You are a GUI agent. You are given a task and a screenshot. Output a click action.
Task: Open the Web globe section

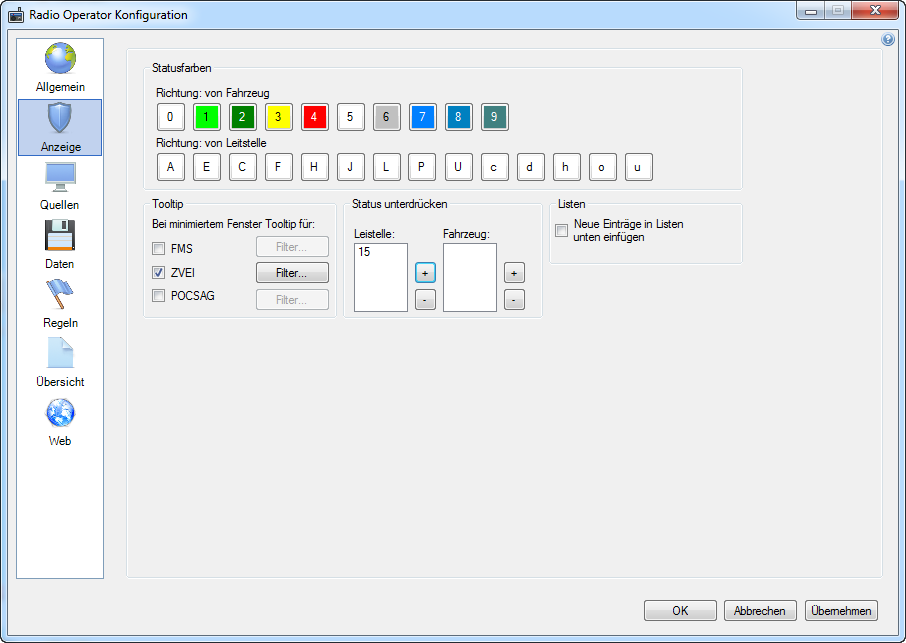pos(60,422)
